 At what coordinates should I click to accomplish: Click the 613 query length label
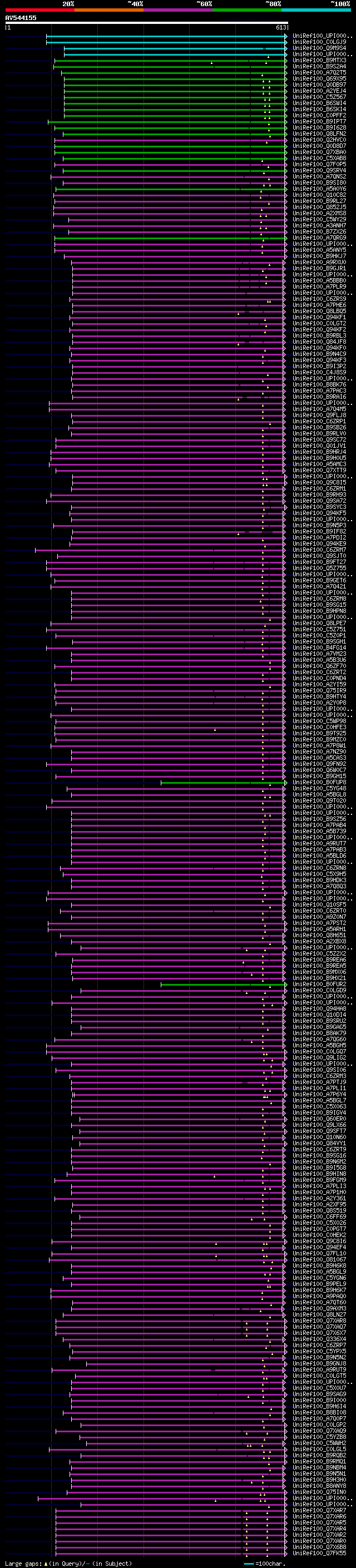click(x=280, y=27)
